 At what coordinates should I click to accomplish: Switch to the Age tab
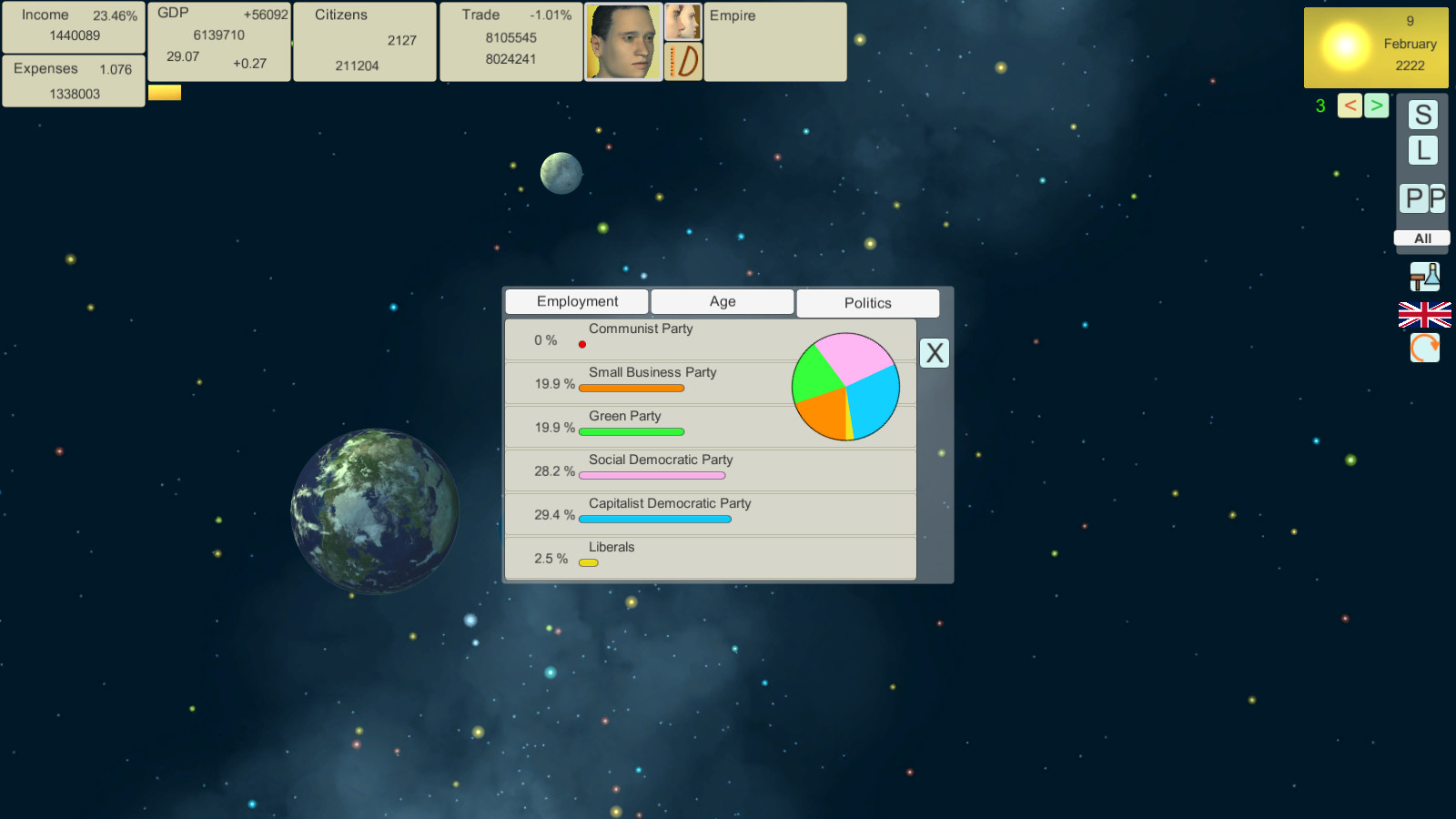point(723,301)
